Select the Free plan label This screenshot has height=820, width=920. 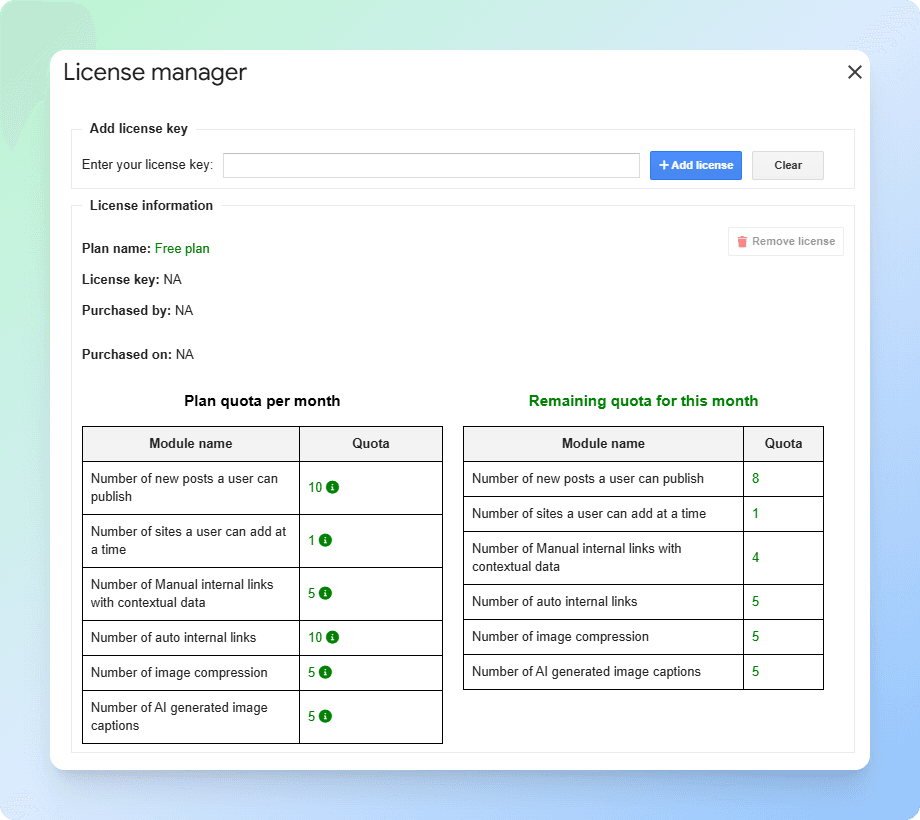tap(182, 248)
